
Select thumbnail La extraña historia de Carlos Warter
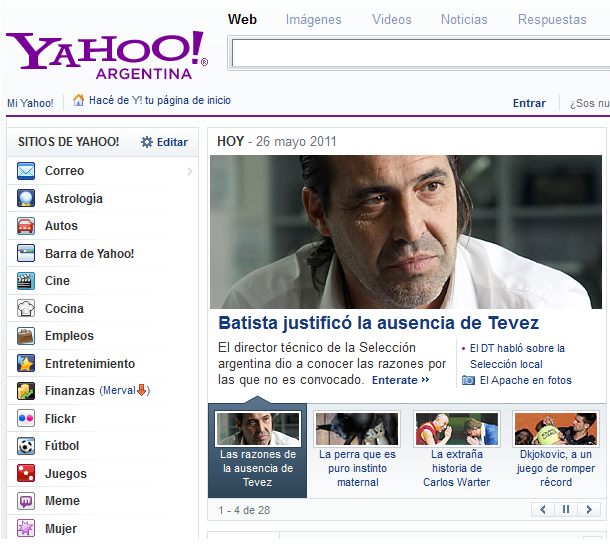pos(456,451)
